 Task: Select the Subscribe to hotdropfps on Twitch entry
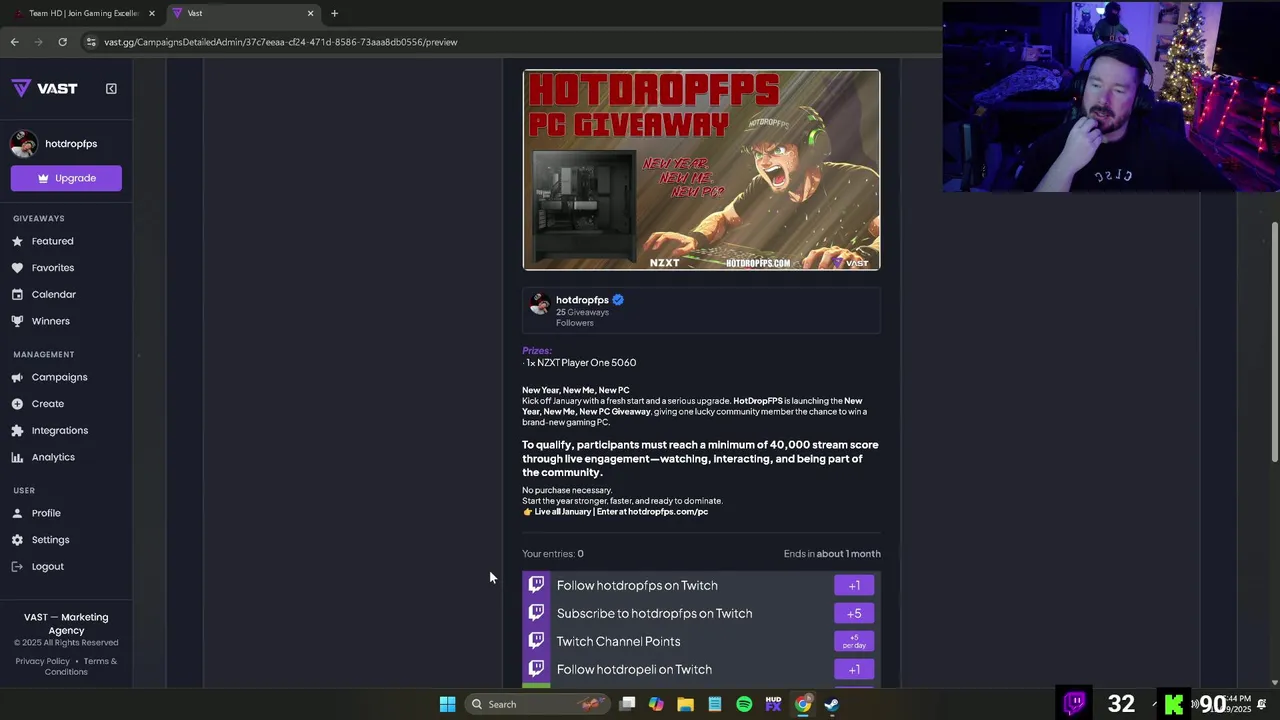tap(701, 613)
